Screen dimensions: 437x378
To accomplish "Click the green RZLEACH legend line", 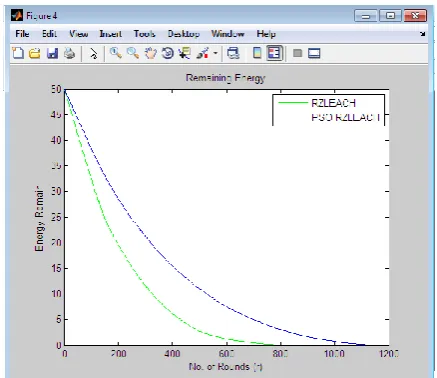I will point(293,103).
